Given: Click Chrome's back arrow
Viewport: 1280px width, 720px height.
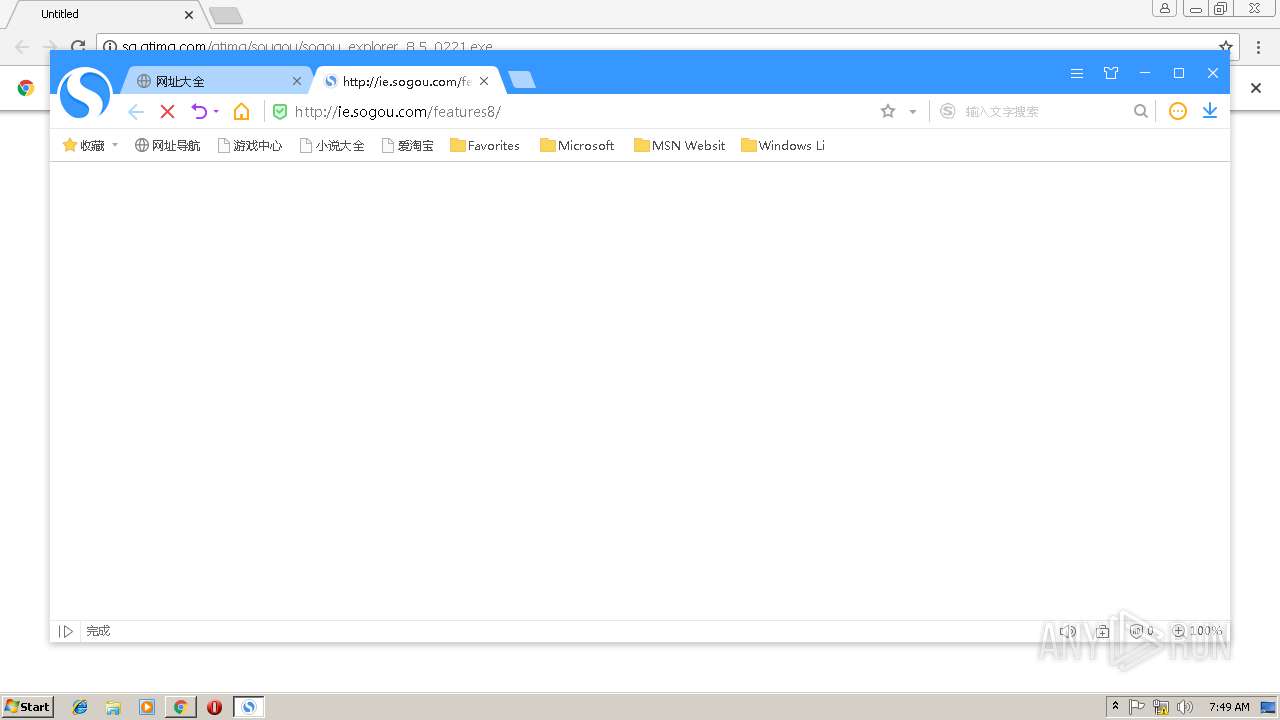Looking at the screenshot, I should click(22, 46).
